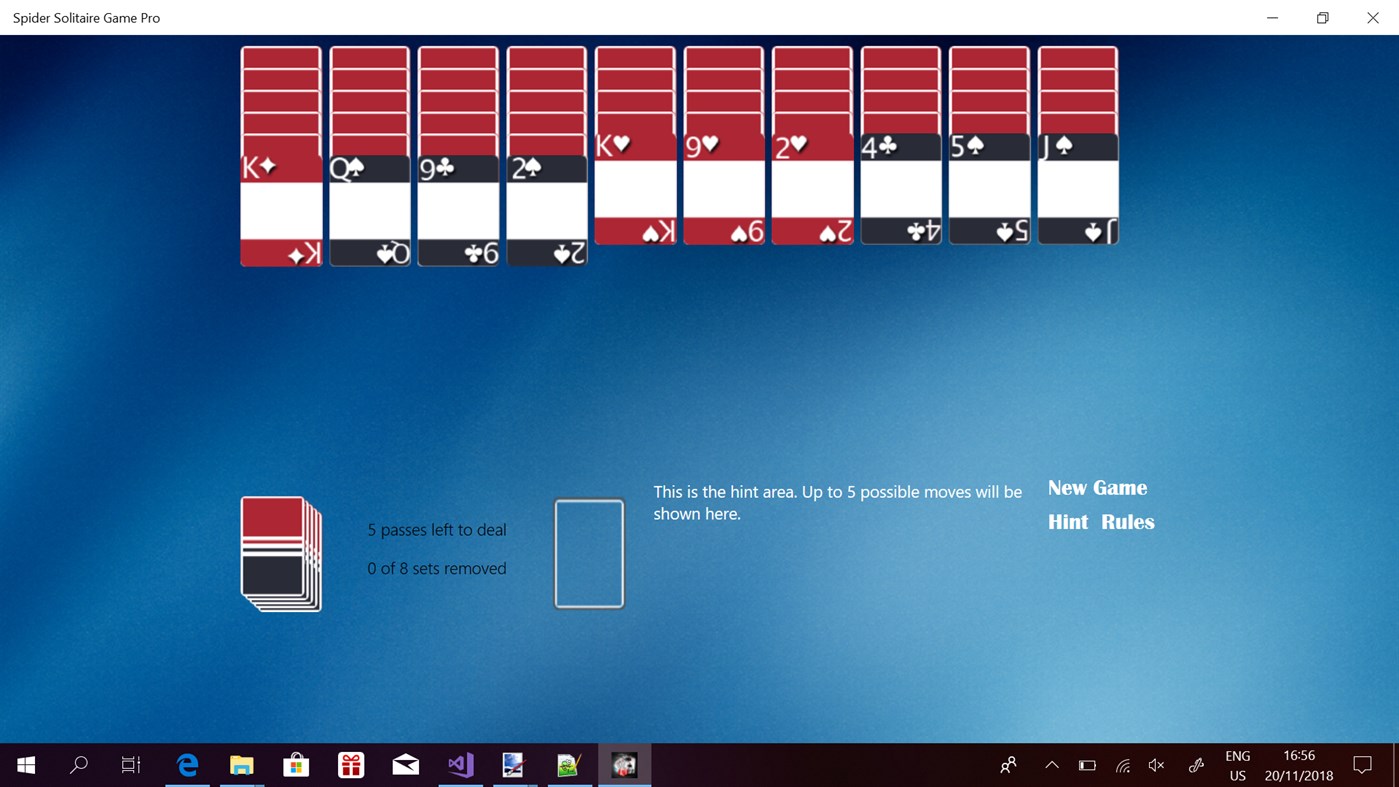The image size is (1399, 787).
Task: Expand hidden icons in the system tray
Action: click(1051, 764)
